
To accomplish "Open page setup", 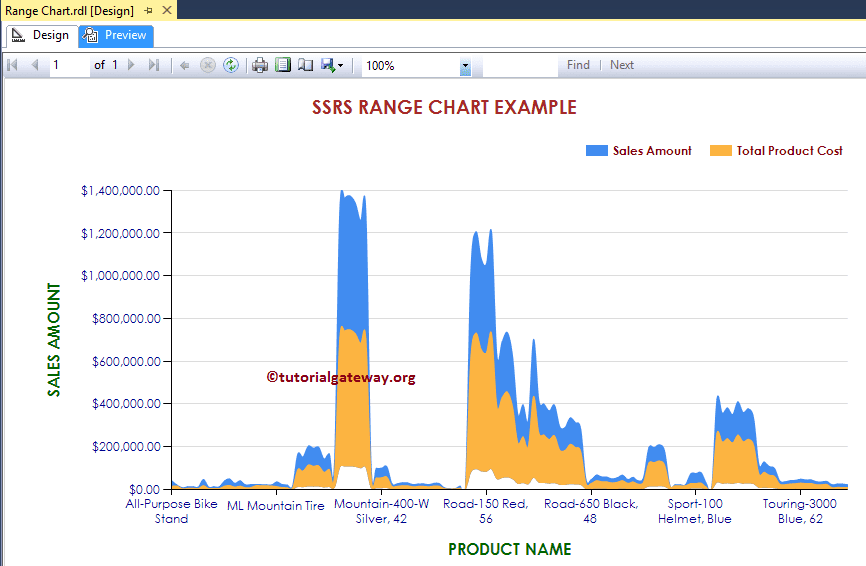I will (x=305, y=65).
